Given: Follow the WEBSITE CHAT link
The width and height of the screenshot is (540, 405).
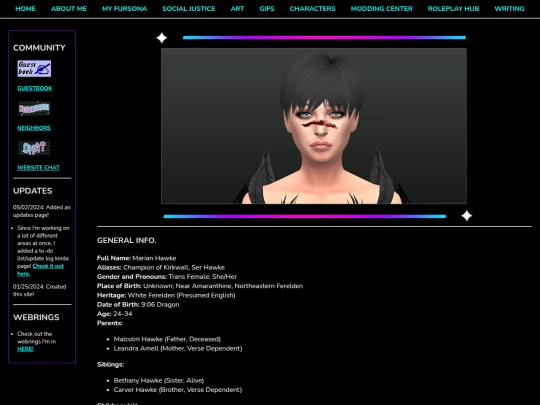Looking at the screenshot, I should (x=38, y=168).
